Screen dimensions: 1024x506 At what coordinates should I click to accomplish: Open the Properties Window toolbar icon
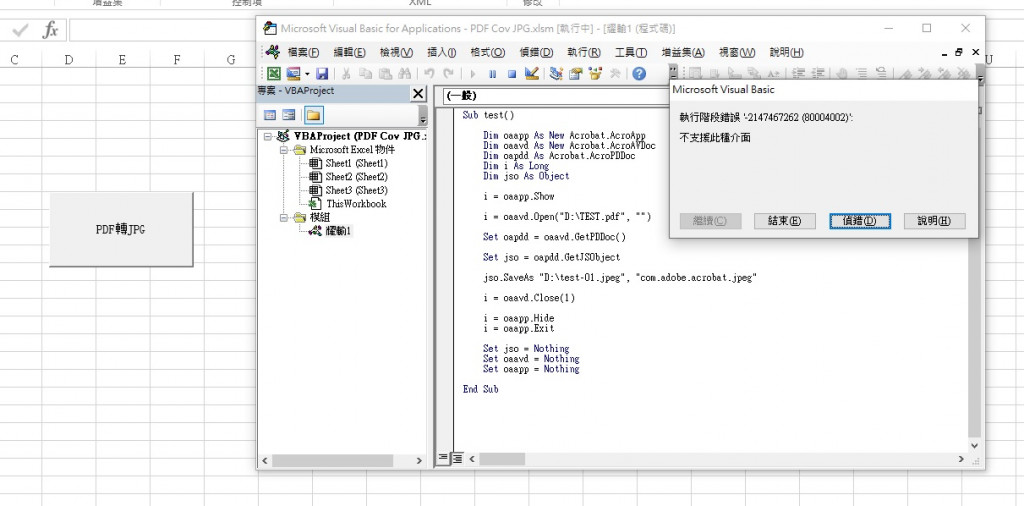[575, 74]
